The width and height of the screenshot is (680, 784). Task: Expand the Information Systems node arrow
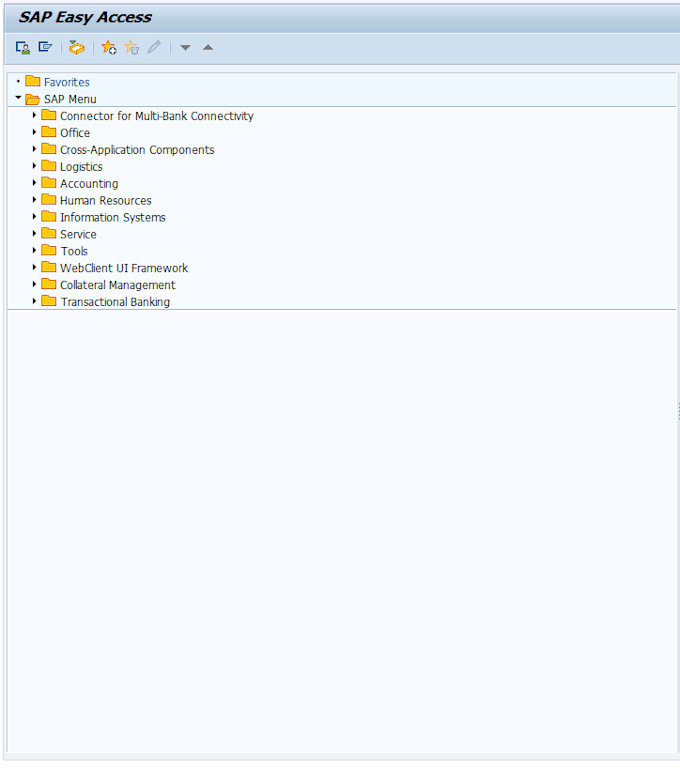[x=34, y=216]
